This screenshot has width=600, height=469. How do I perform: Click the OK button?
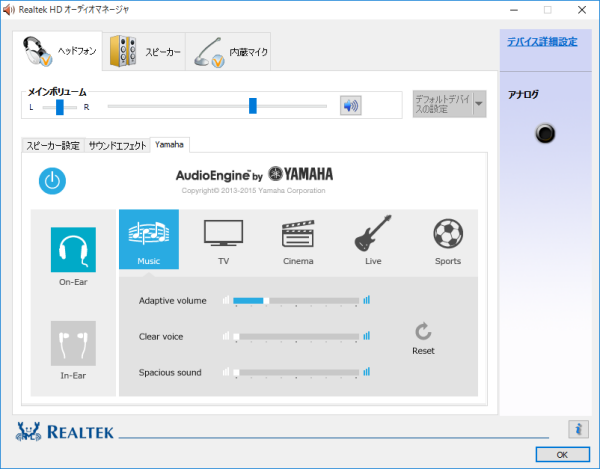pyautogui.click(x=562, y=454)
